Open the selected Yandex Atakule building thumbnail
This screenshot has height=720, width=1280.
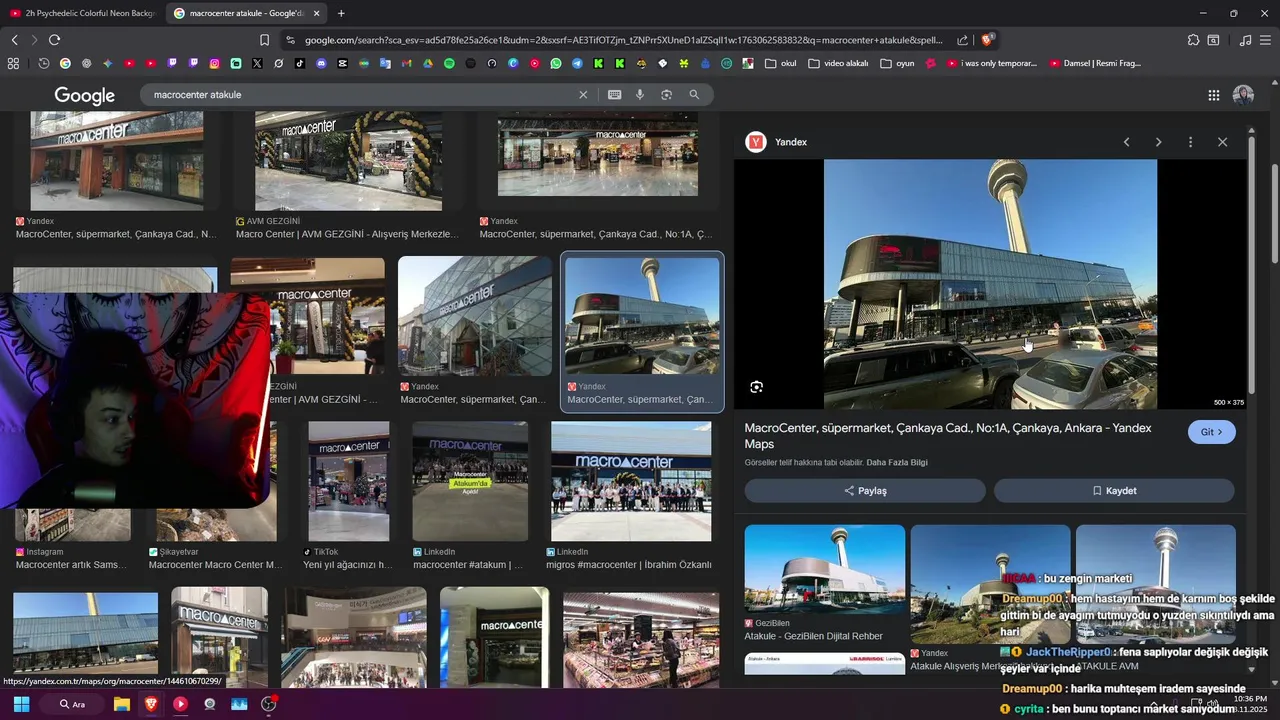point(642,316)
